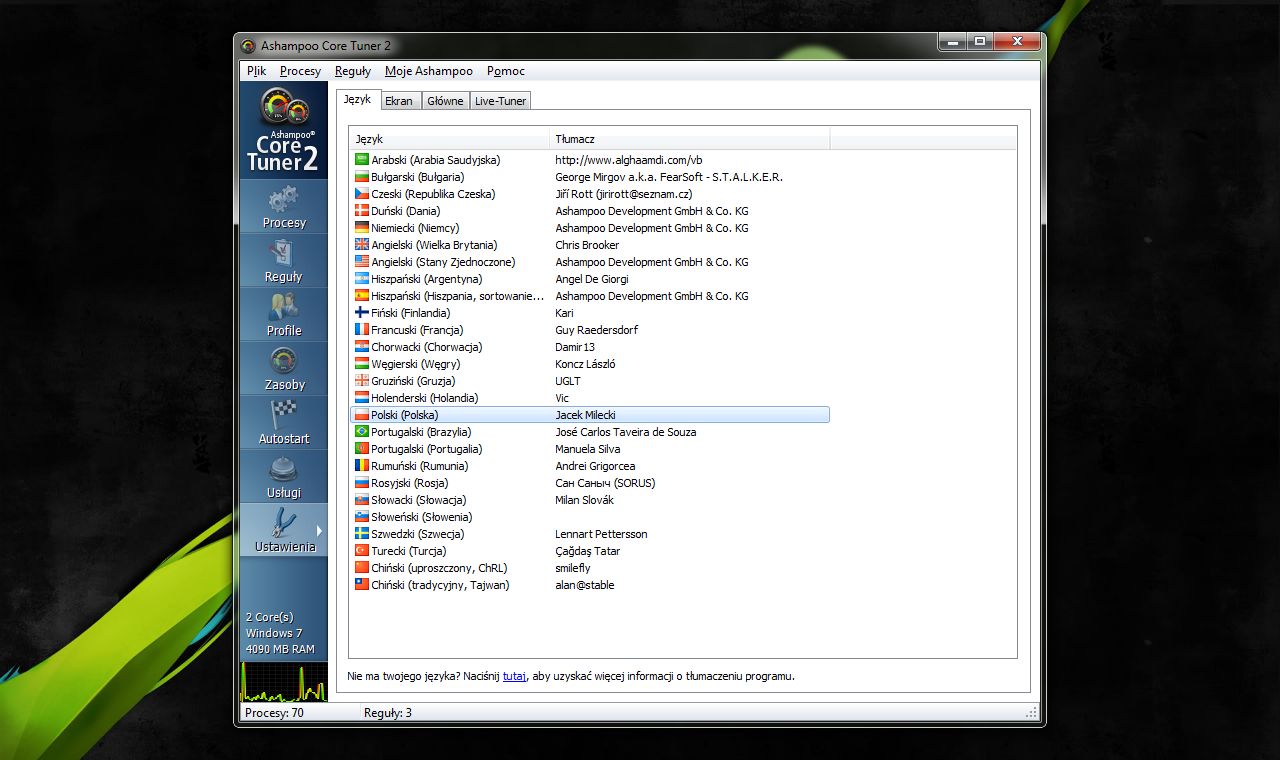Click the Georgian flag icon
Screen dimensions: 1280x760
pyautogui.click(x=362, y=381)
